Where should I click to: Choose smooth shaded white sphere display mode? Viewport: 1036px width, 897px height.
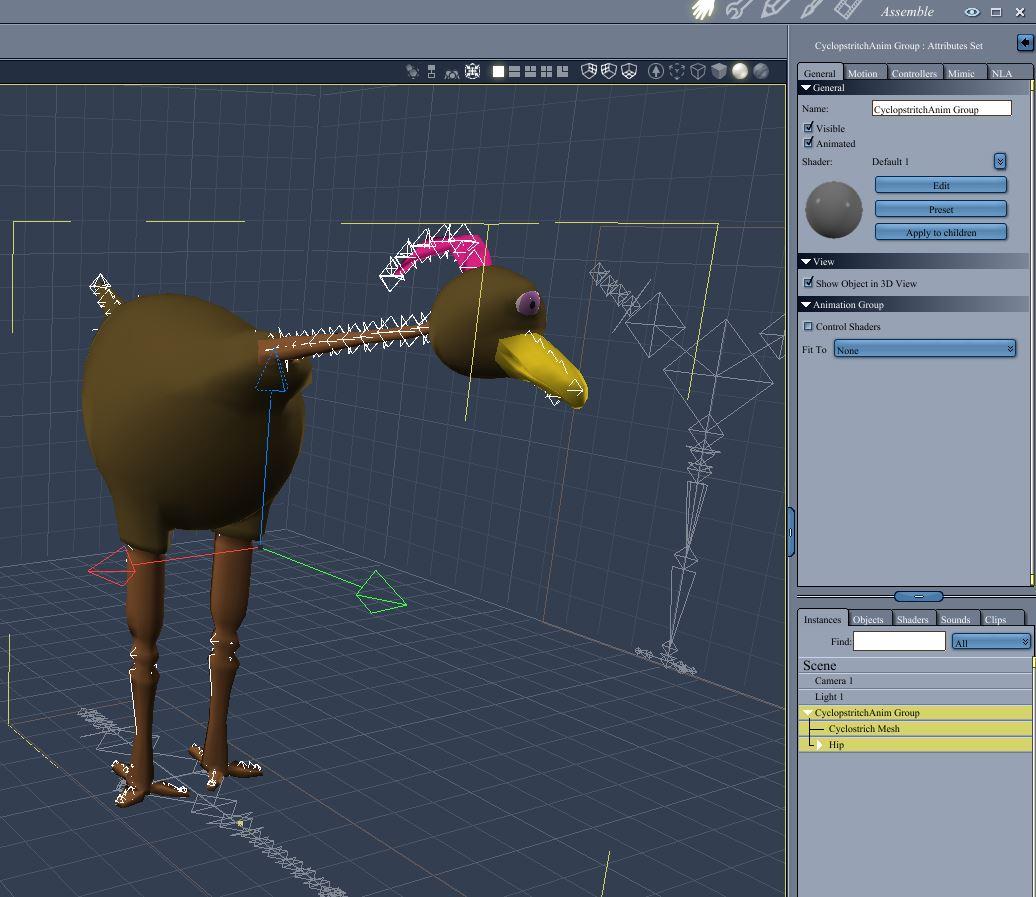click(740, 71)
